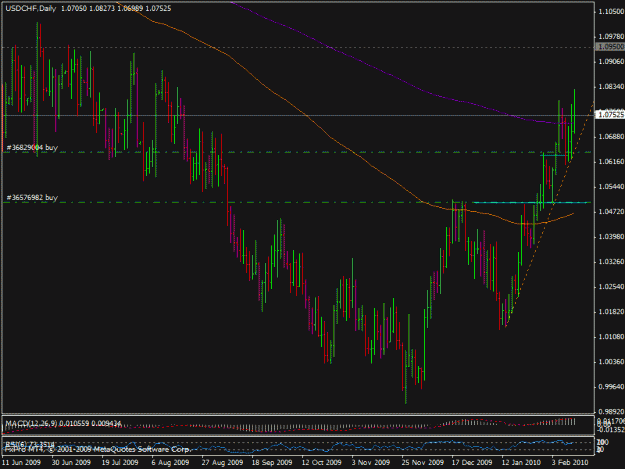625x469 pixels.
Task: Click the 1.09780 price scale label
Action: coord(611,37)
